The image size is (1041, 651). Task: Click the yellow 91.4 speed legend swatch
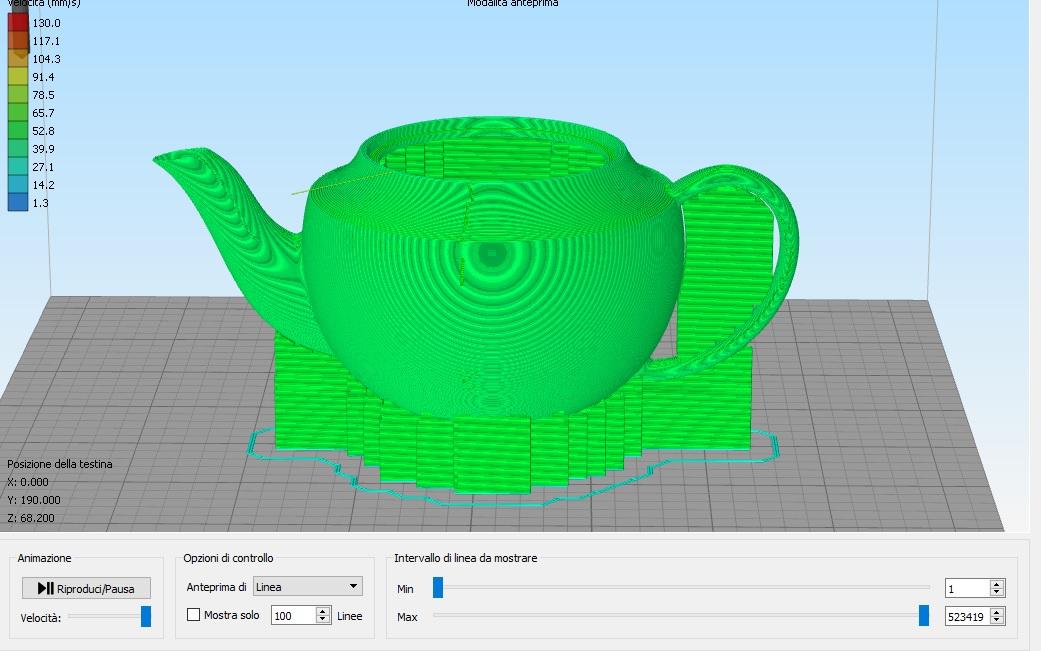tap(18, 76)
